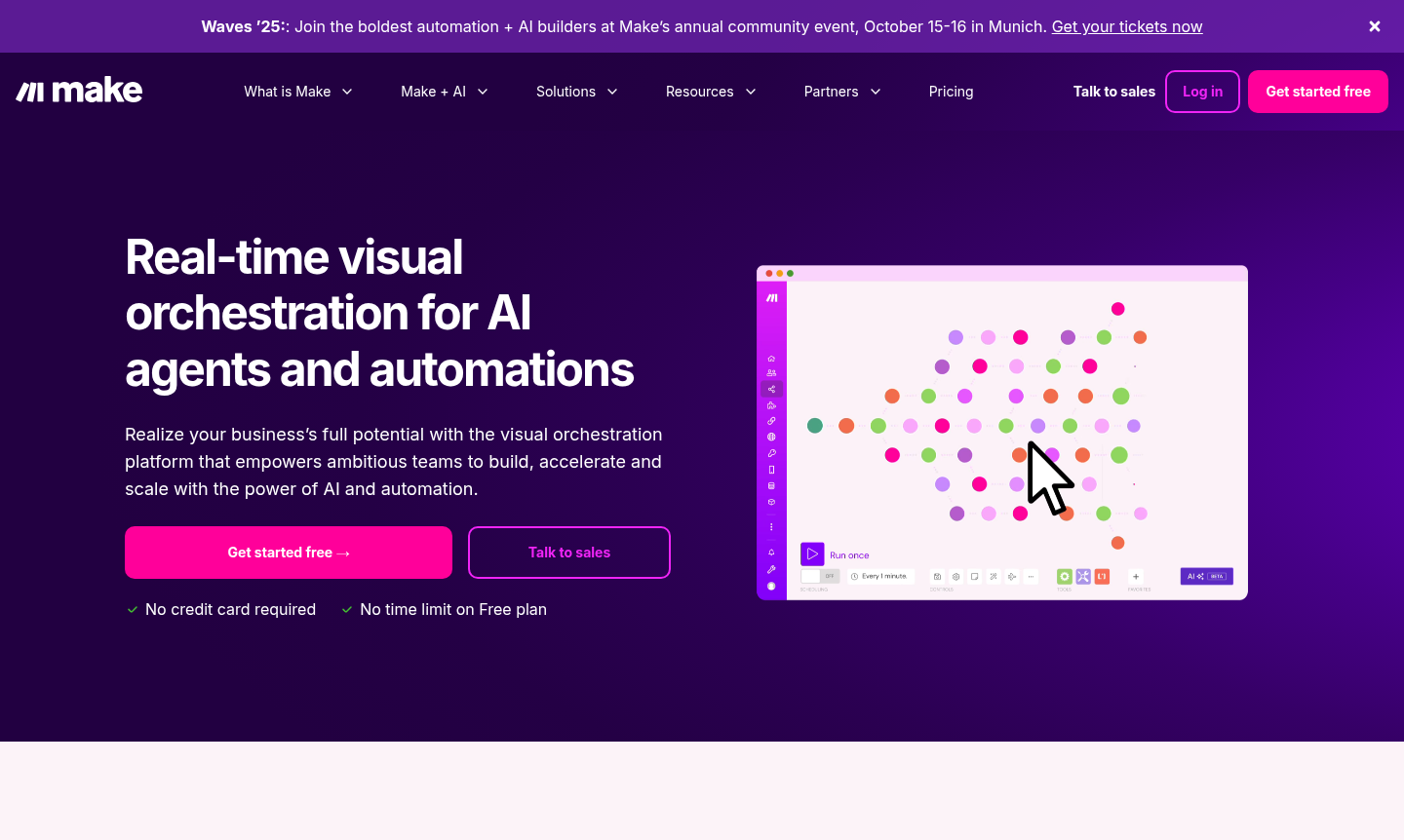Open the Resources dropdown menu
1404x840 pixels.
pyautogui.click(x=710, y=92)
